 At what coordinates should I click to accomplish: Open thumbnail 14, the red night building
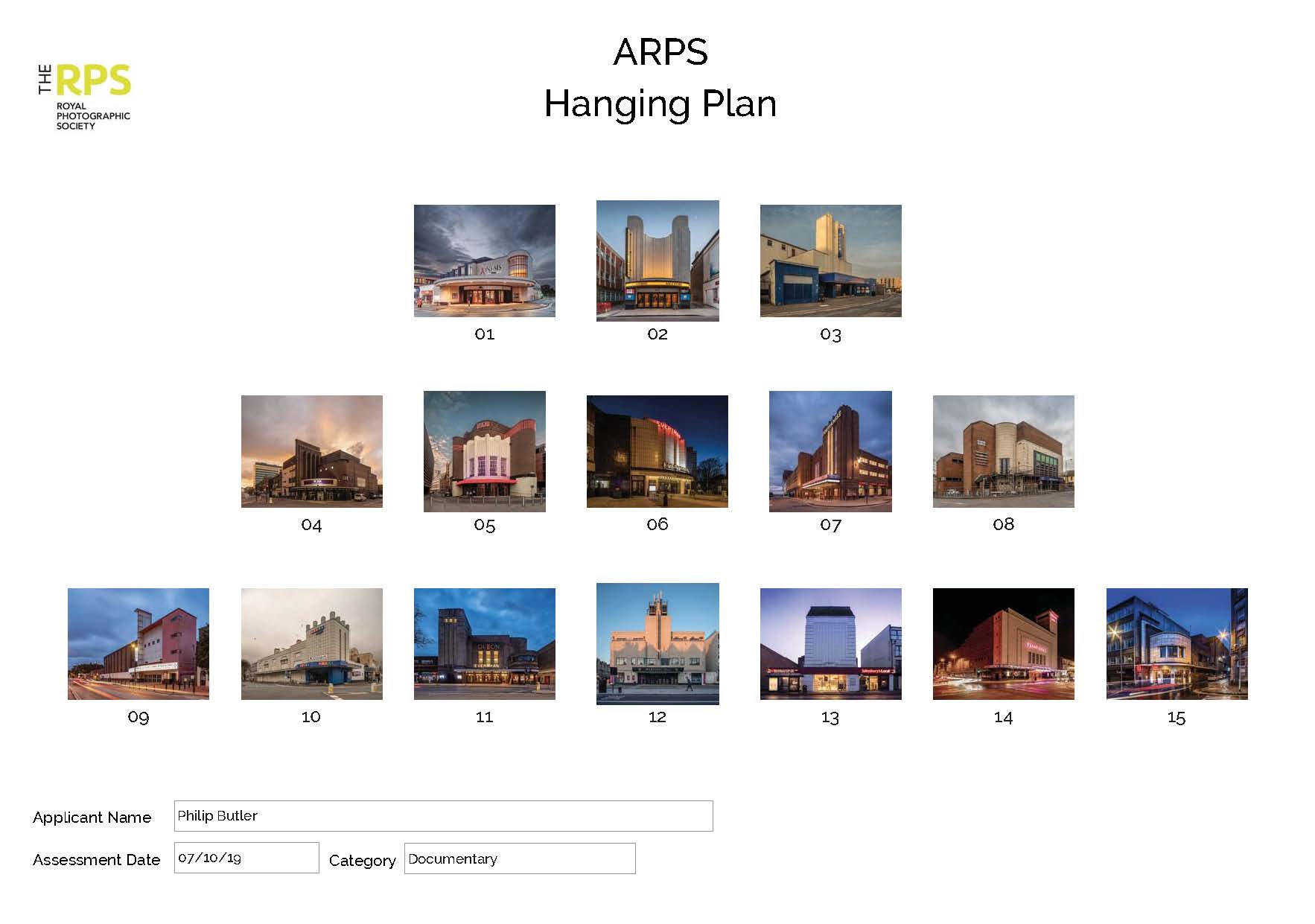pyautogui.click(x=1003, y=643)
